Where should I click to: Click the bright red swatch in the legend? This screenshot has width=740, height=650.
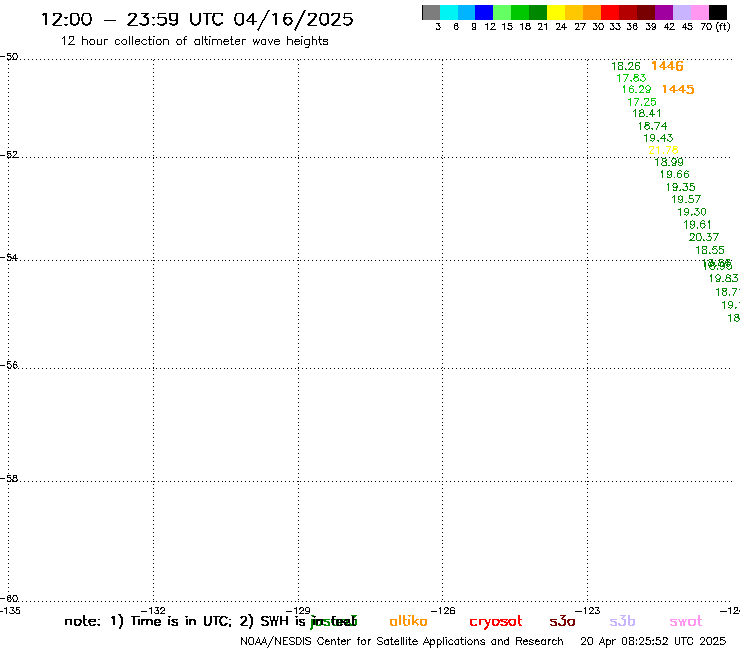(x=610, y=12)
